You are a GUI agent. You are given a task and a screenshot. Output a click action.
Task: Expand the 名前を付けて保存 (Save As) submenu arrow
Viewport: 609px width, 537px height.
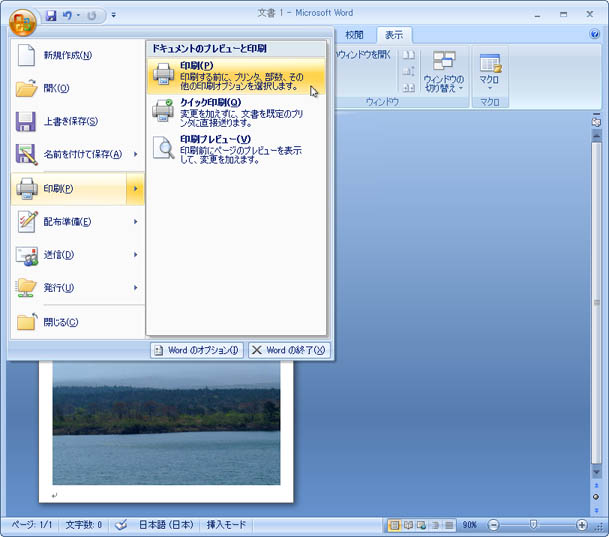pos(135,154)
